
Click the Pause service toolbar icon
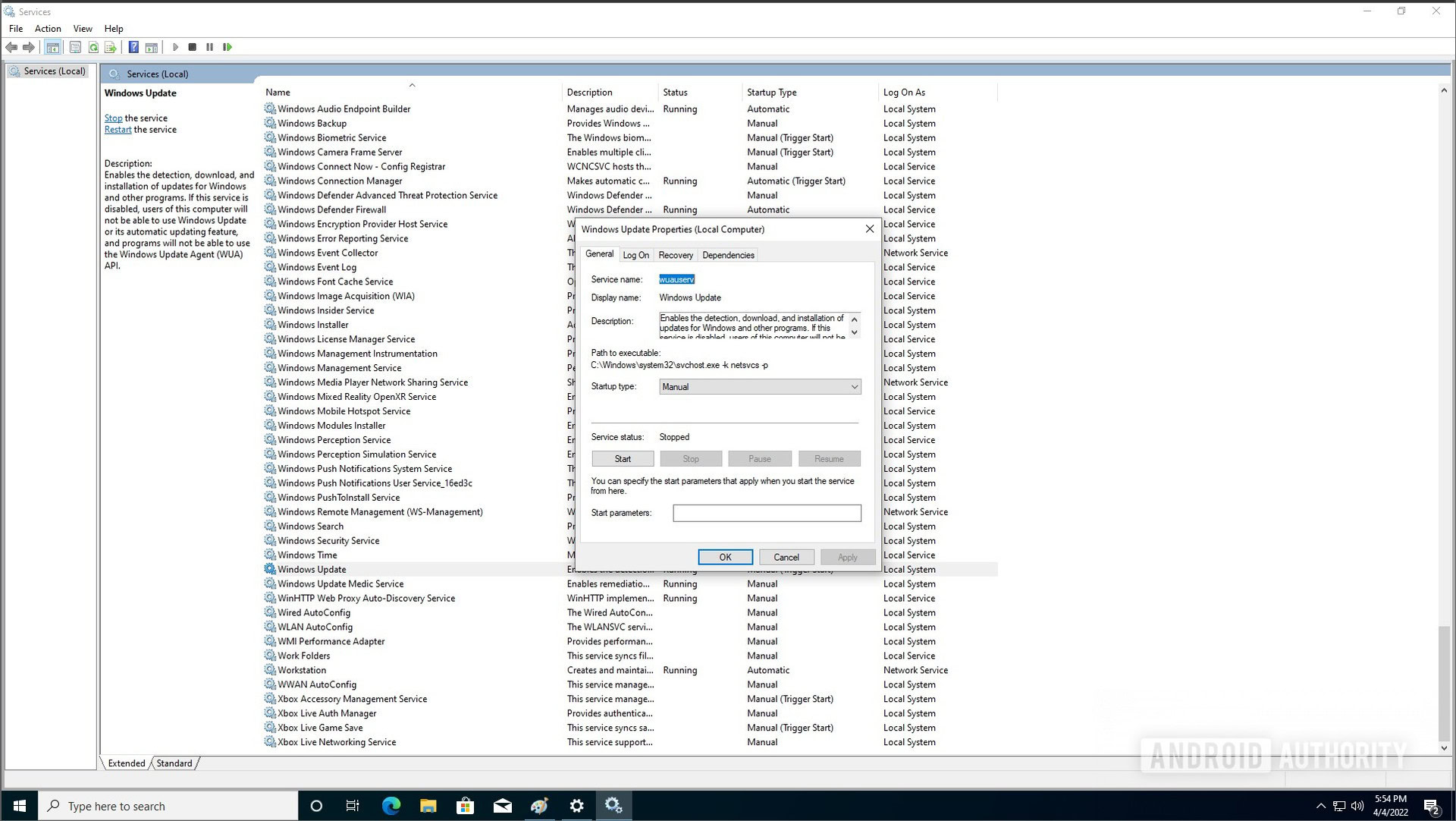210,47
